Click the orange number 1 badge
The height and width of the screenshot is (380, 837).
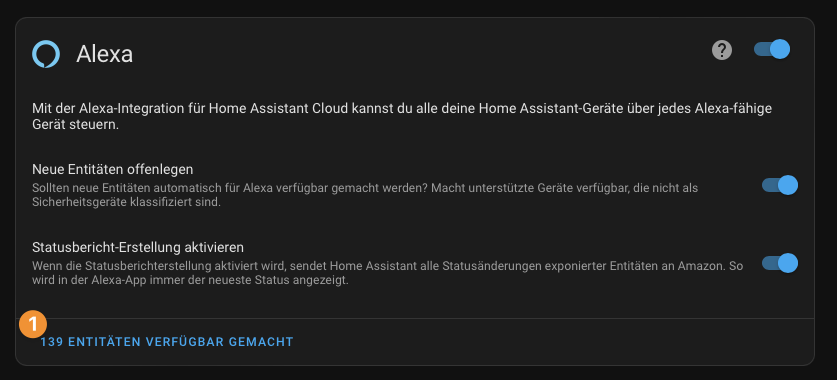(33, 324)
